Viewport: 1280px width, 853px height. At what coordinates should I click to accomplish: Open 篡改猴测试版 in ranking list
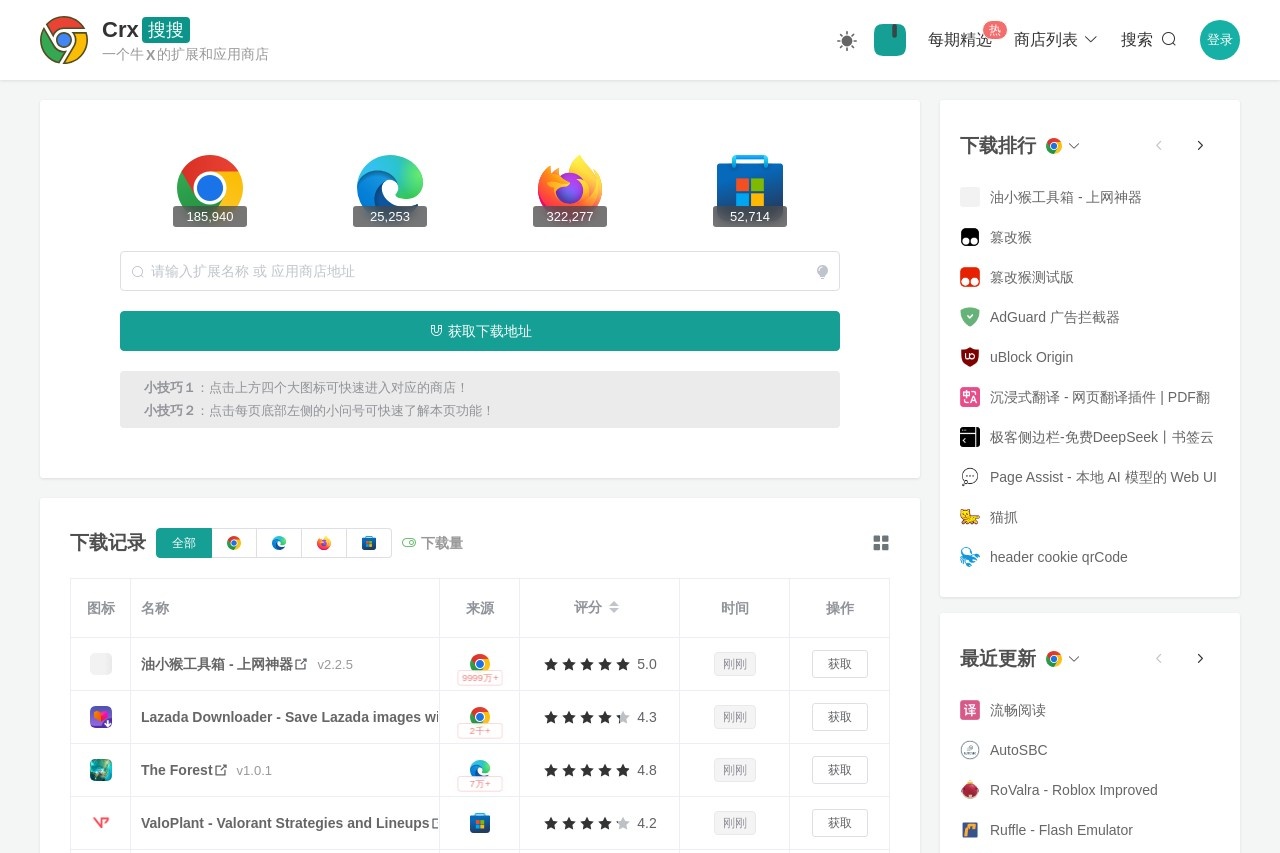(1032, 277)
